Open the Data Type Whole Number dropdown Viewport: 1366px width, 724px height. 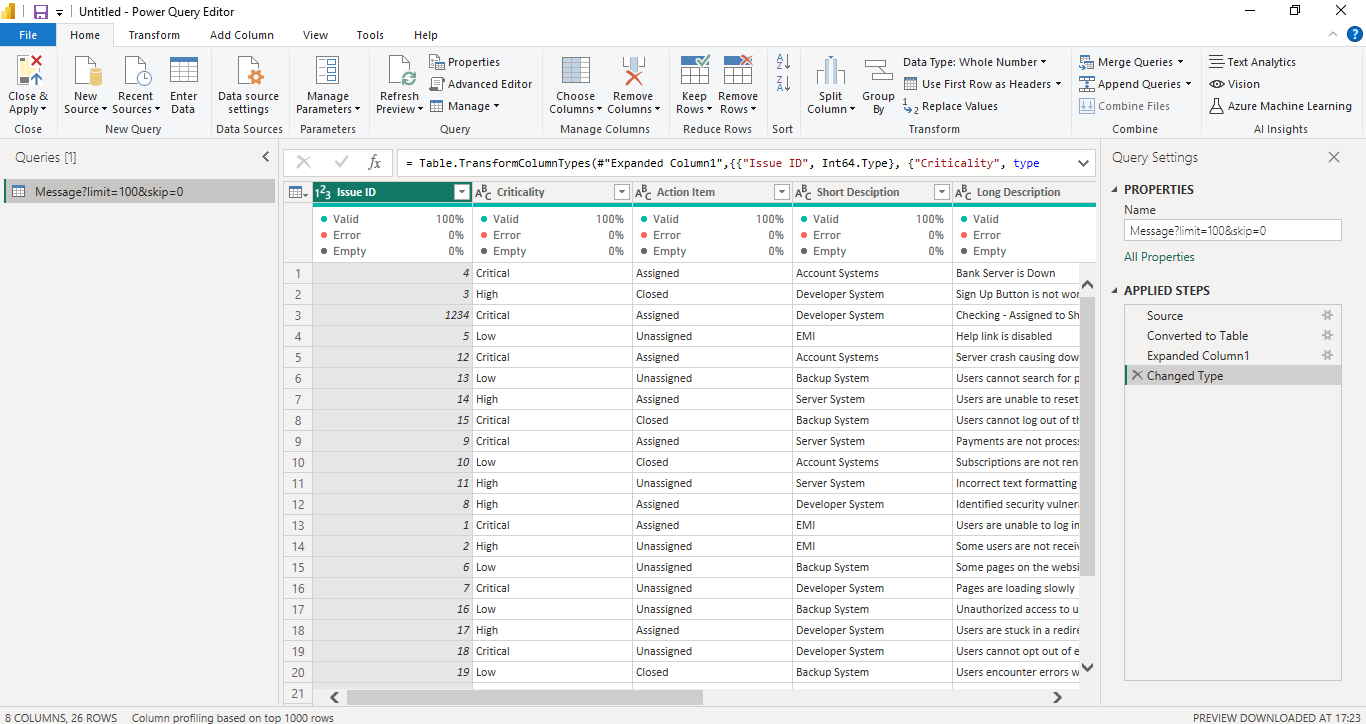(976, 61)
